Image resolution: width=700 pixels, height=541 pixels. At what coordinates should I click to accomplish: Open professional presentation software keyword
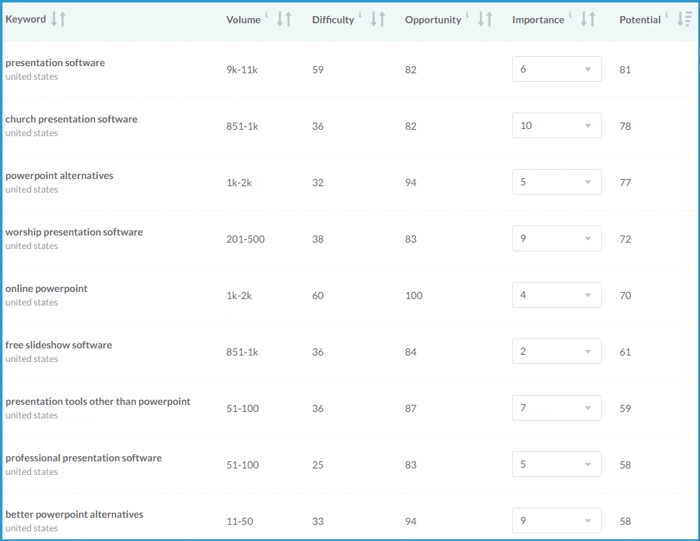(x=83, y=458)
